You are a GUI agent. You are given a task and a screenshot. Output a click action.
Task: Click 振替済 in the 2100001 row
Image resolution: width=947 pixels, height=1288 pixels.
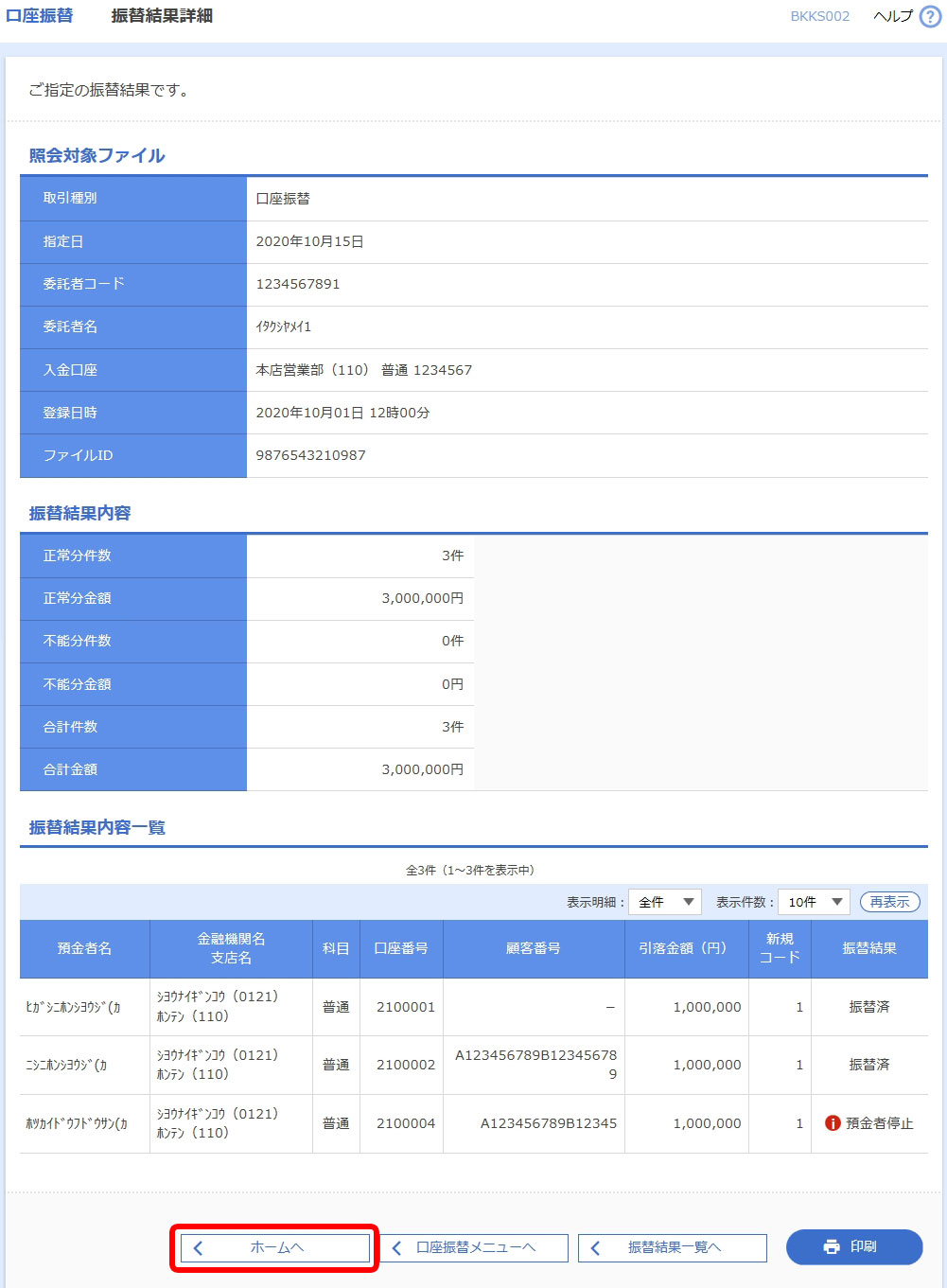click(x=869, y=1007)
